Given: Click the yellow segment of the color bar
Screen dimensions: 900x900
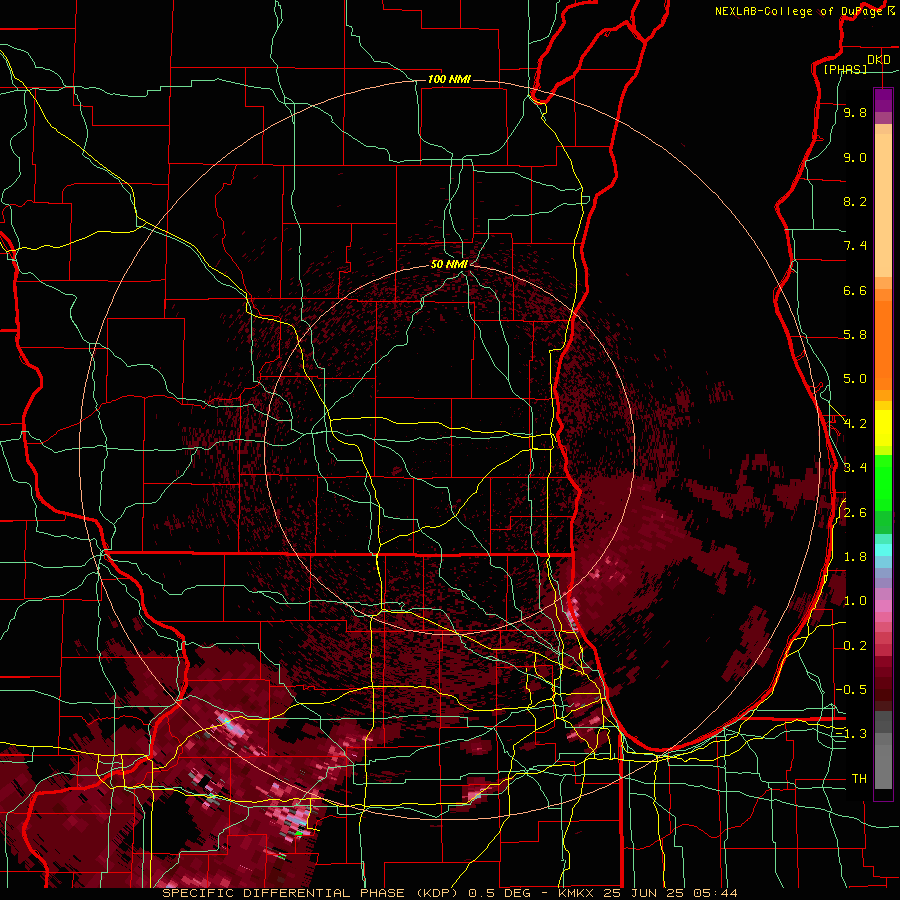Looking at the screenshot, I should (x=883, y=428).
